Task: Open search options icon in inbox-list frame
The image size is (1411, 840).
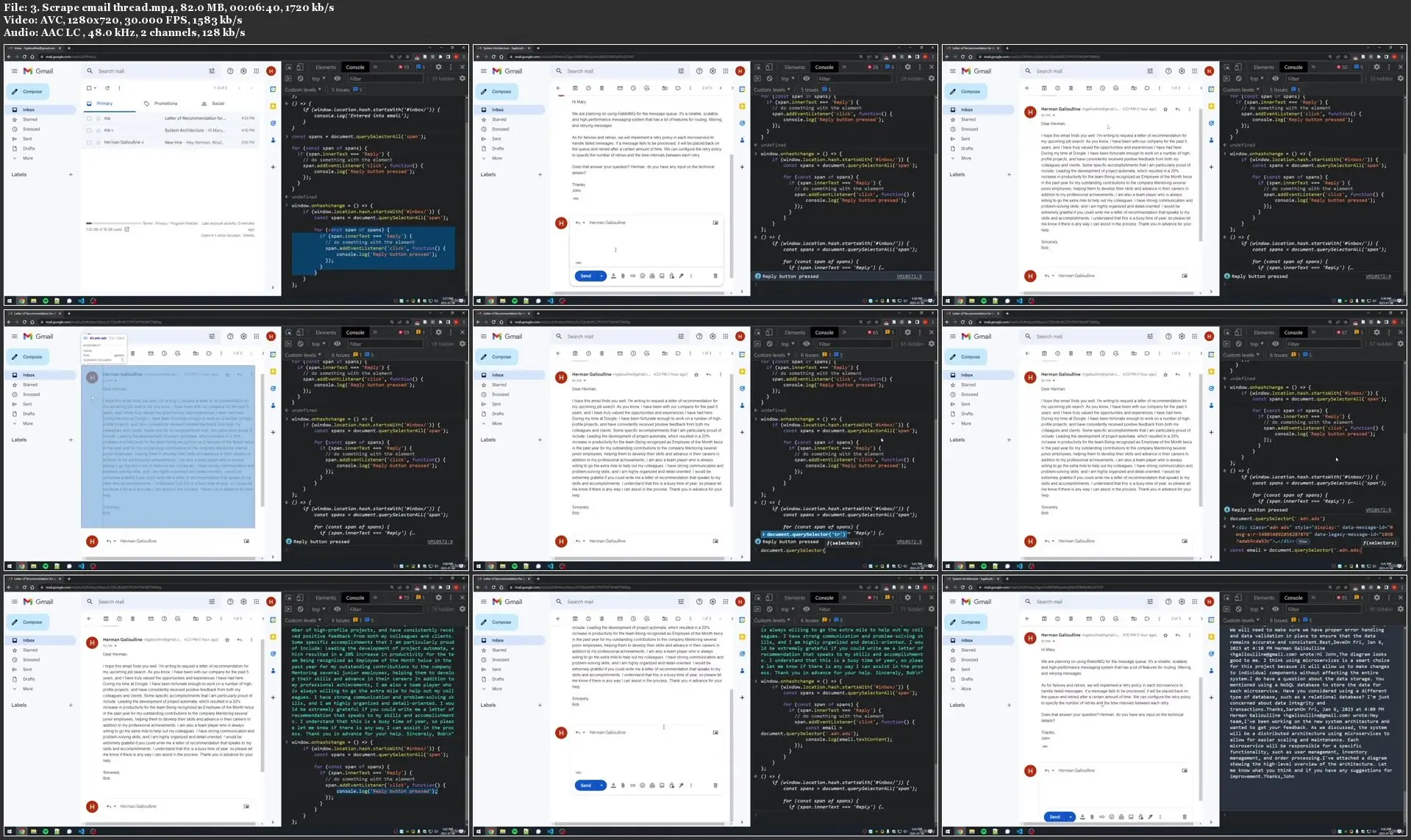Action: (212, 71)
